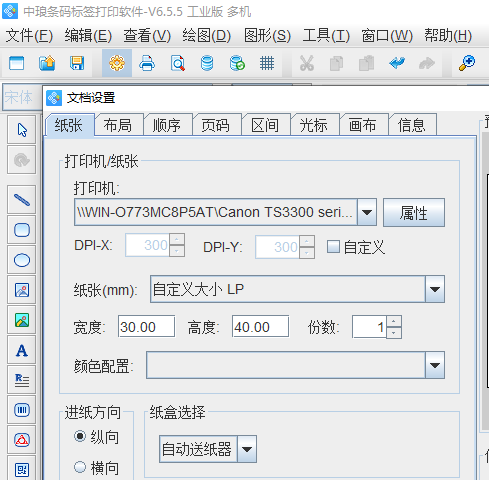Image resolution: width=489 pixels, height=480 pixels.
Task: Open the 图形(S) menu
Action: click(267, 36)
